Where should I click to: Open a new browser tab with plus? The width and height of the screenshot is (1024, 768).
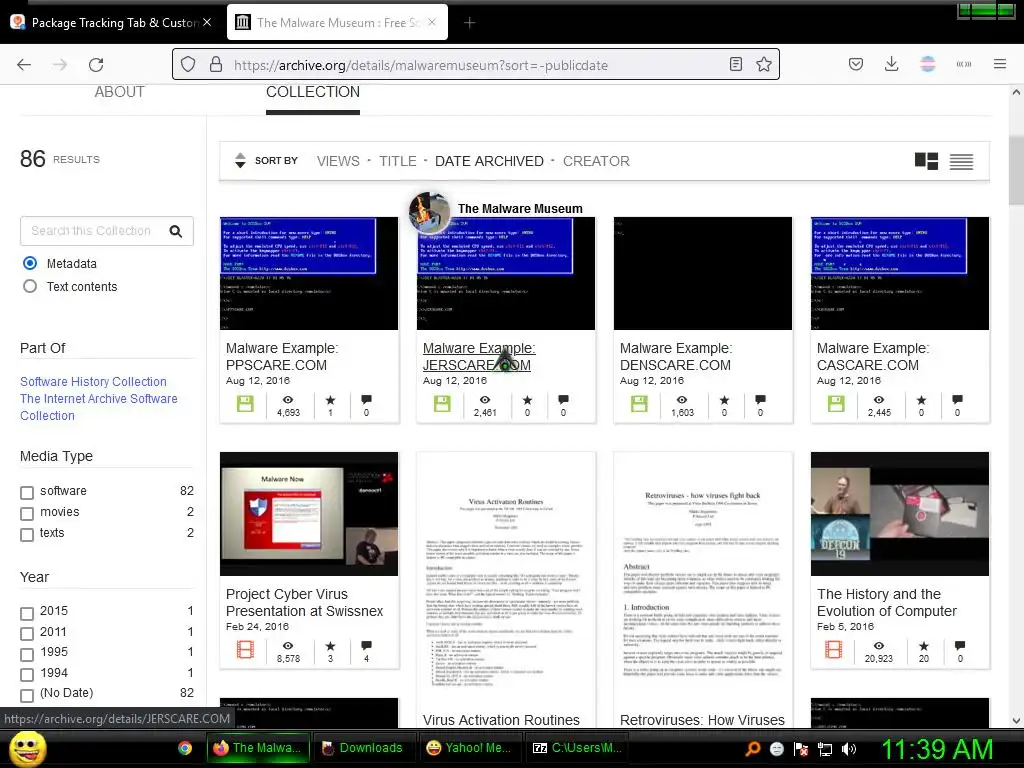coord(469,23)
